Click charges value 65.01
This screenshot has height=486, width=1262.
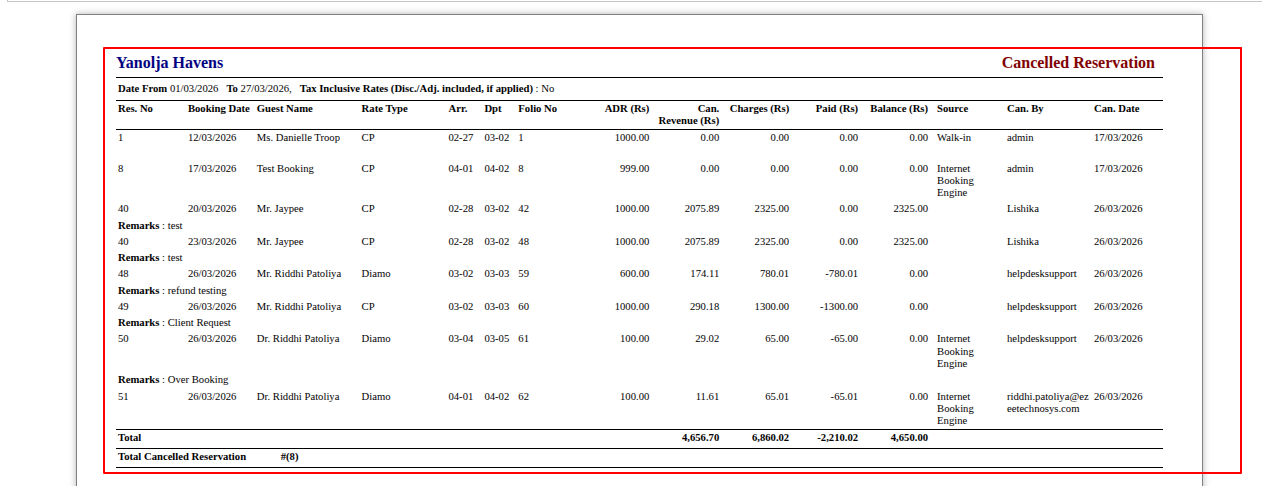777,397
